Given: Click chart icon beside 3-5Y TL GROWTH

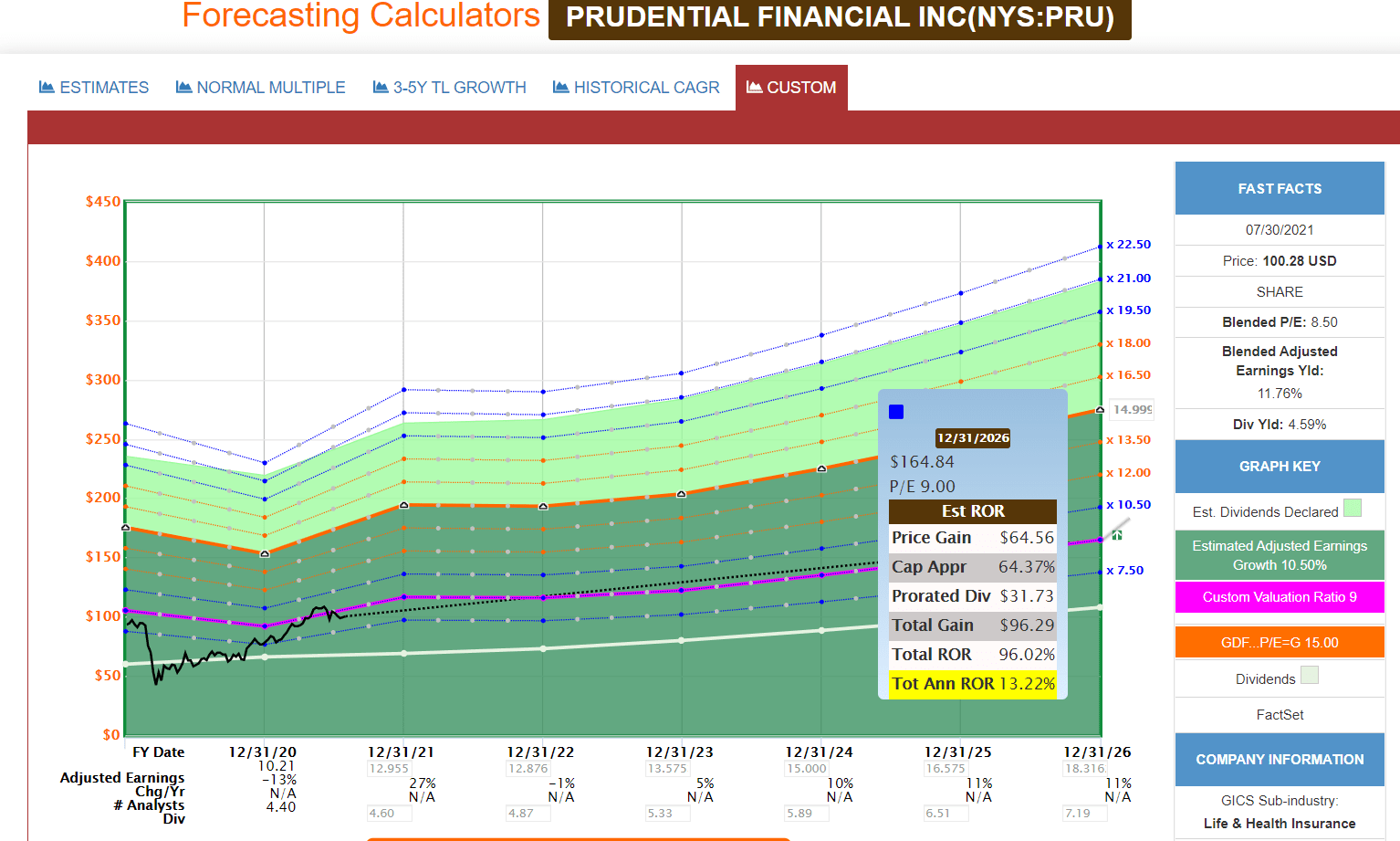Looking at the screenshot, I should tap(381, 88).
